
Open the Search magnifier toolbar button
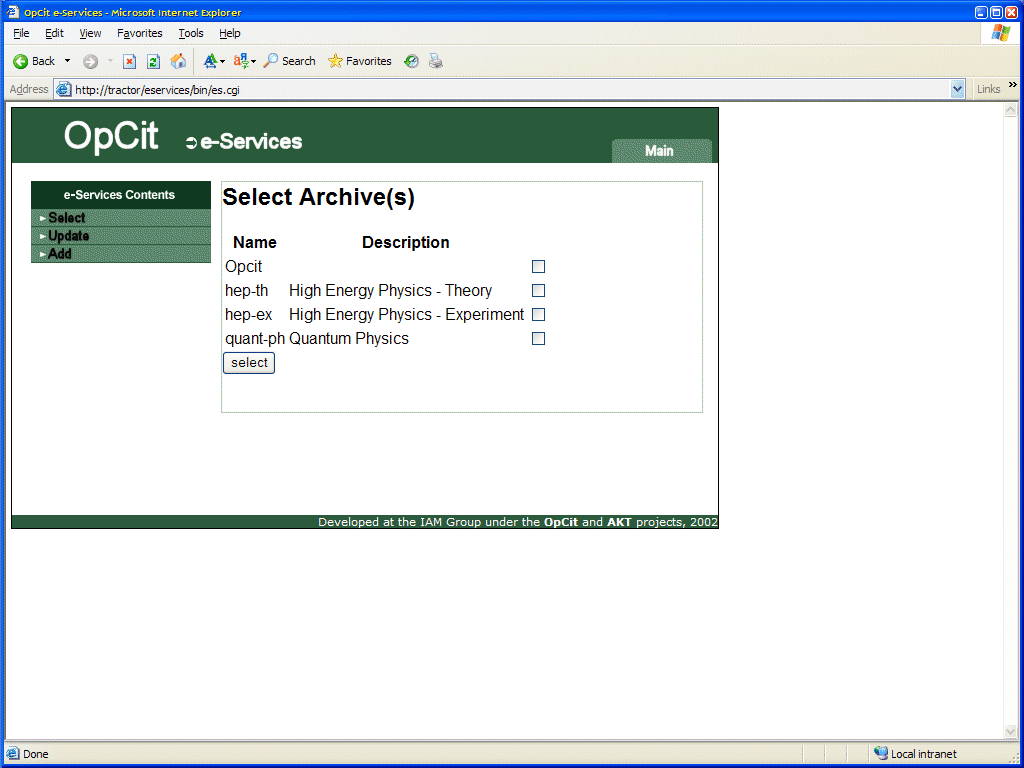[x=289, y=61]
